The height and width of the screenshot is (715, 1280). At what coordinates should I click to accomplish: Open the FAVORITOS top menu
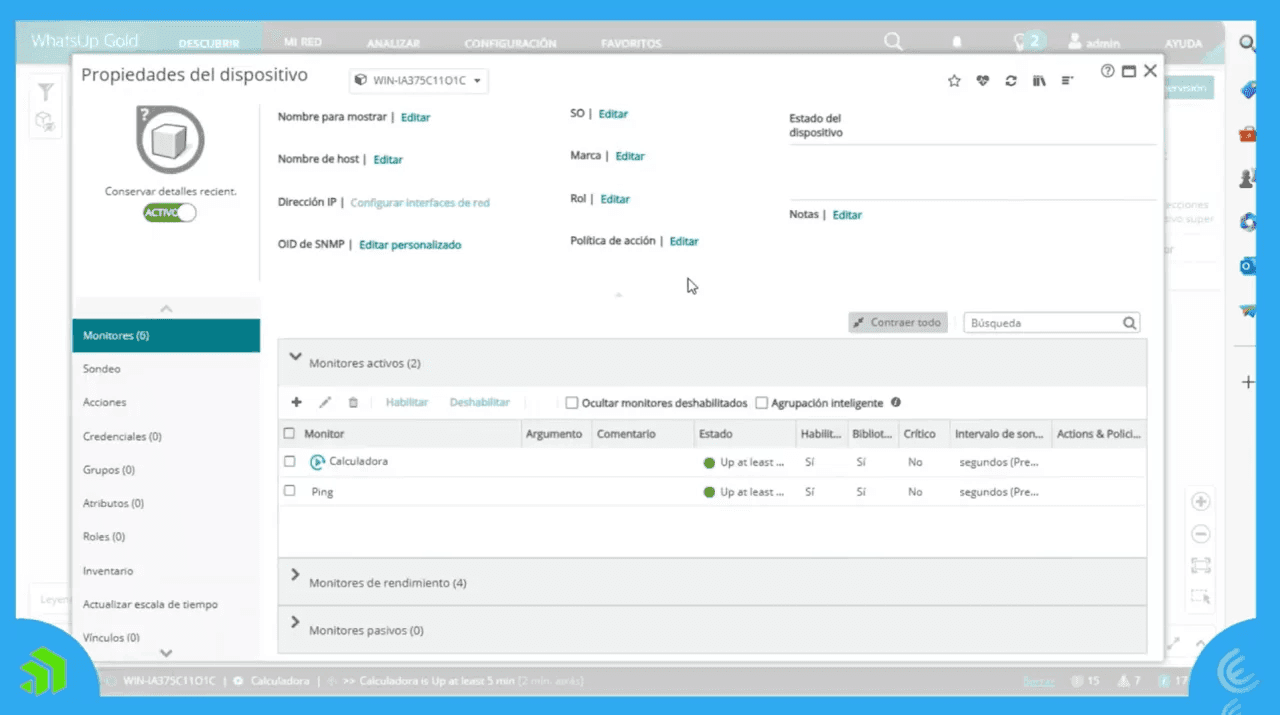click(x=631, y=44)
